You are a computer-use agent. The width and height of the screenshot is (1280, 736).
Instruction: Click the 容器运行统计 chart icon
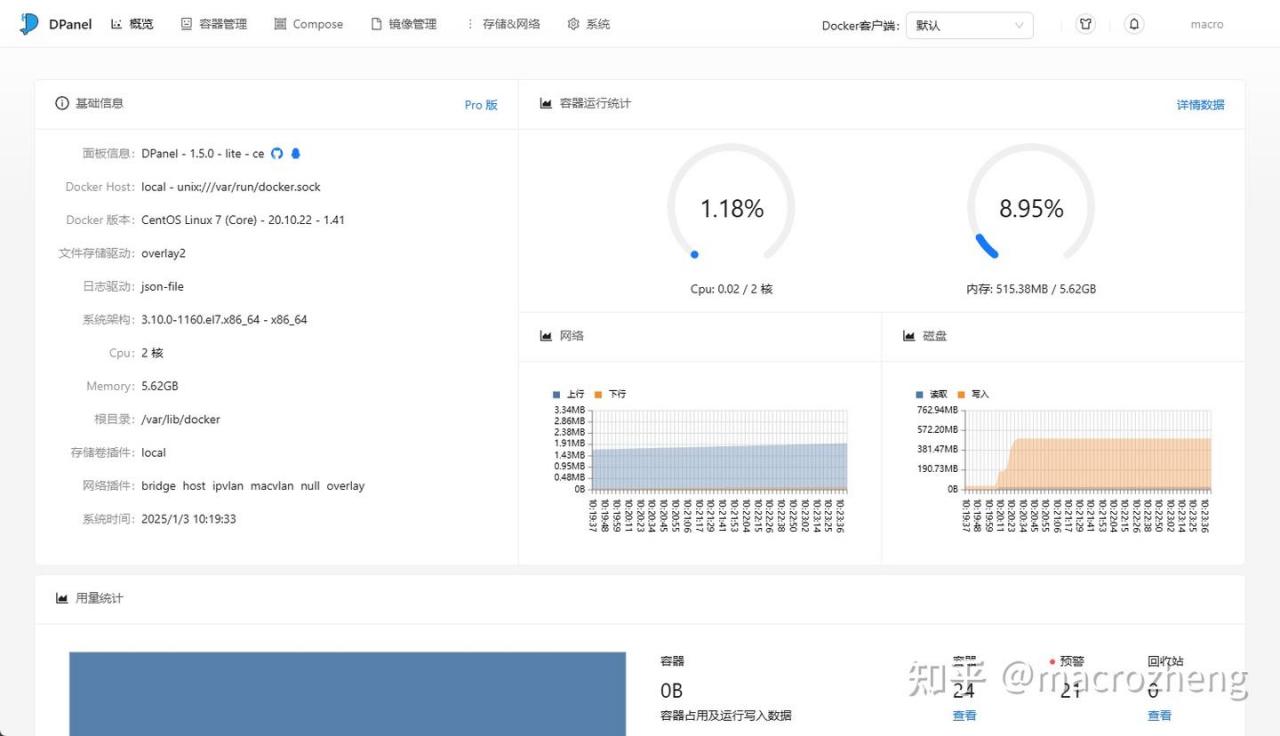tap(546, 103)
